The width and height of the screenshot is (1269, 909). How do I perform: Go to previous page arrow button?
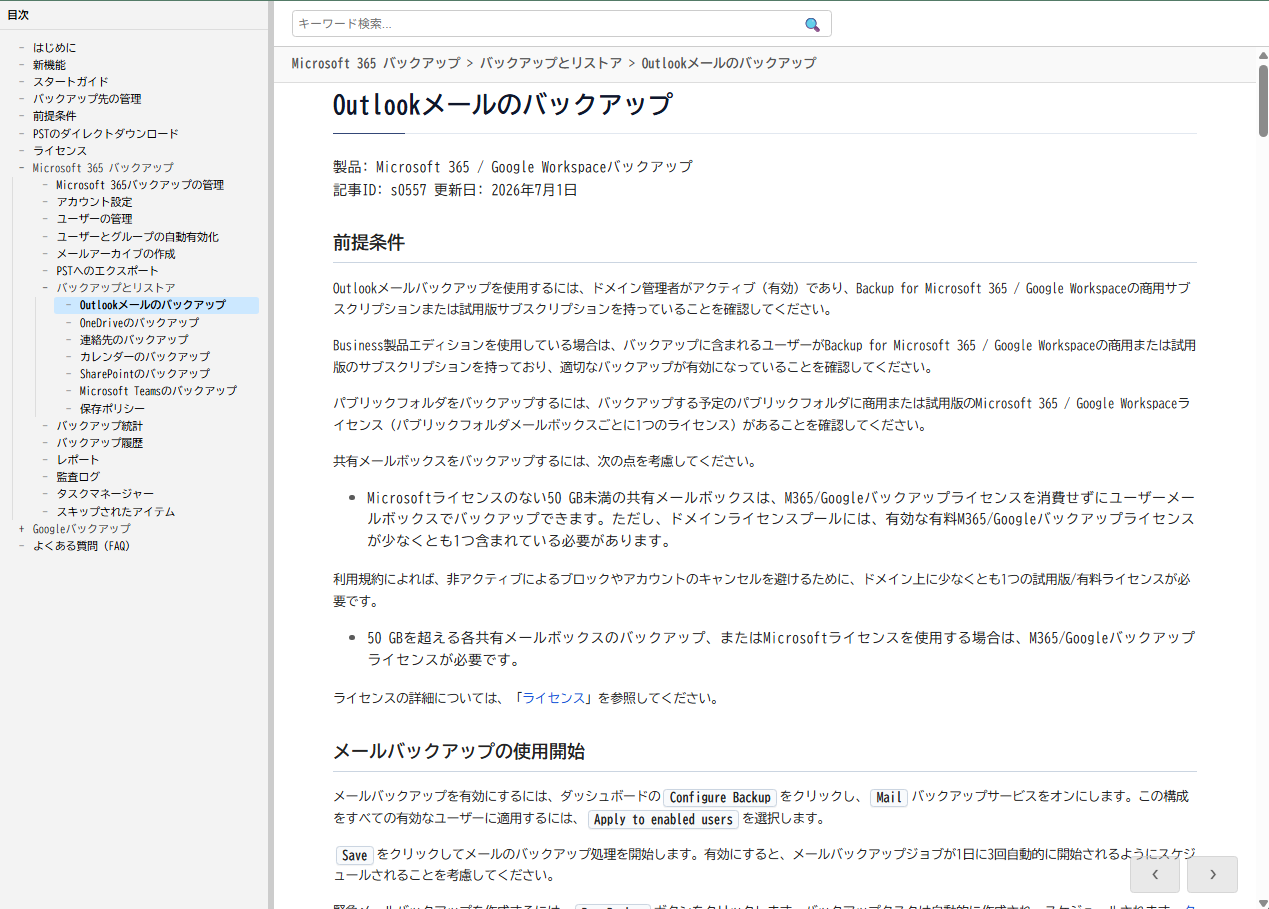(x=1155, y=874)
